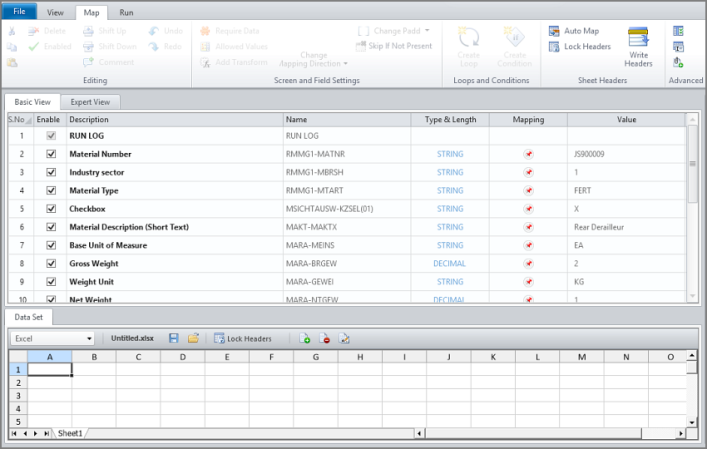Open the Excel data source dropdown
The width and height of the screenshot is (707, 449).
[x=89, y=339]
